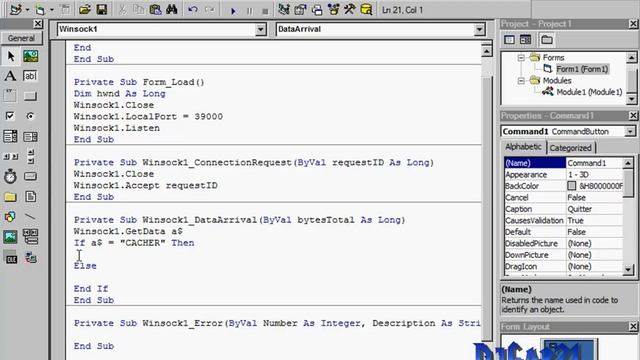Select the Winsock control in the toolbox
This screenshot has width=640, height=360.
pos(30,258)
